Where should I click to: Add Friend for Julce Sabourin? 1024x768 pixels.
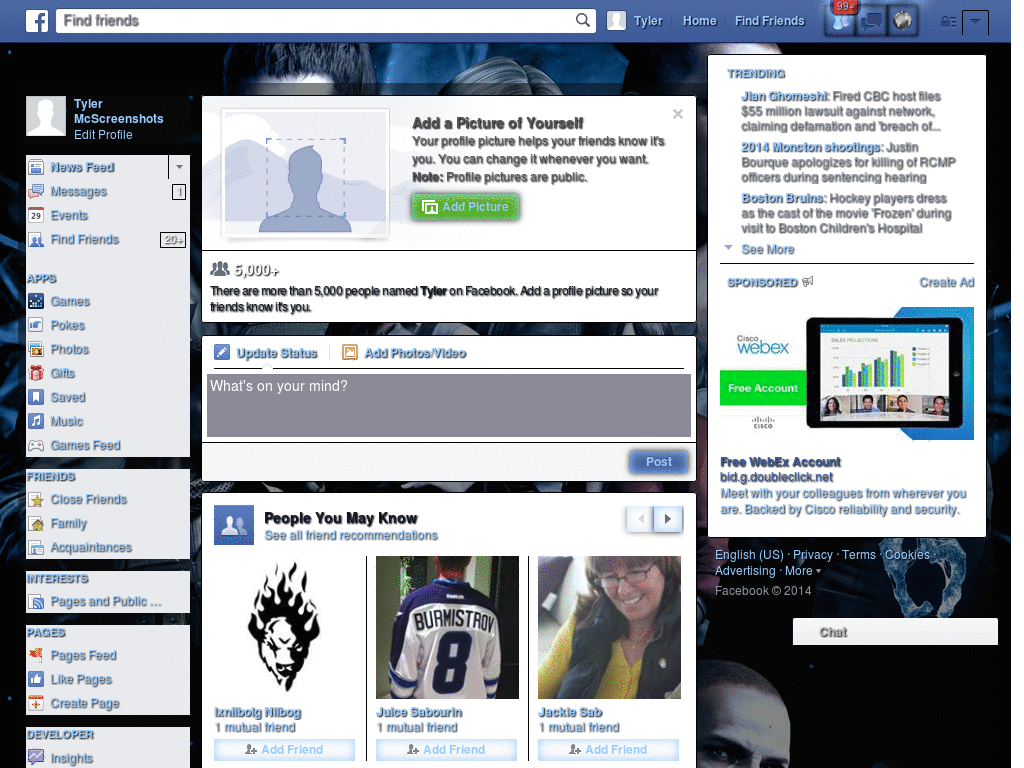click(446, 750)
